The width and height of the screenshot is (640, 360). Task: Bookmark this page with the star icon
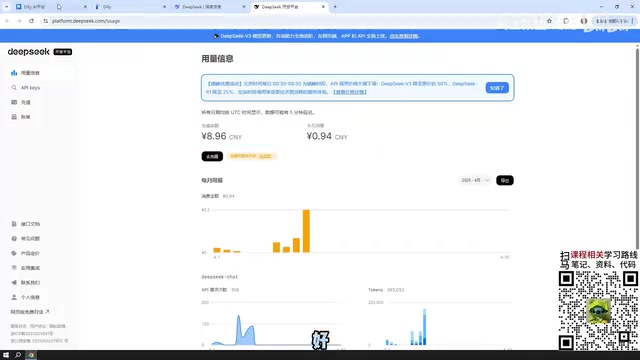tap(549, 21)
